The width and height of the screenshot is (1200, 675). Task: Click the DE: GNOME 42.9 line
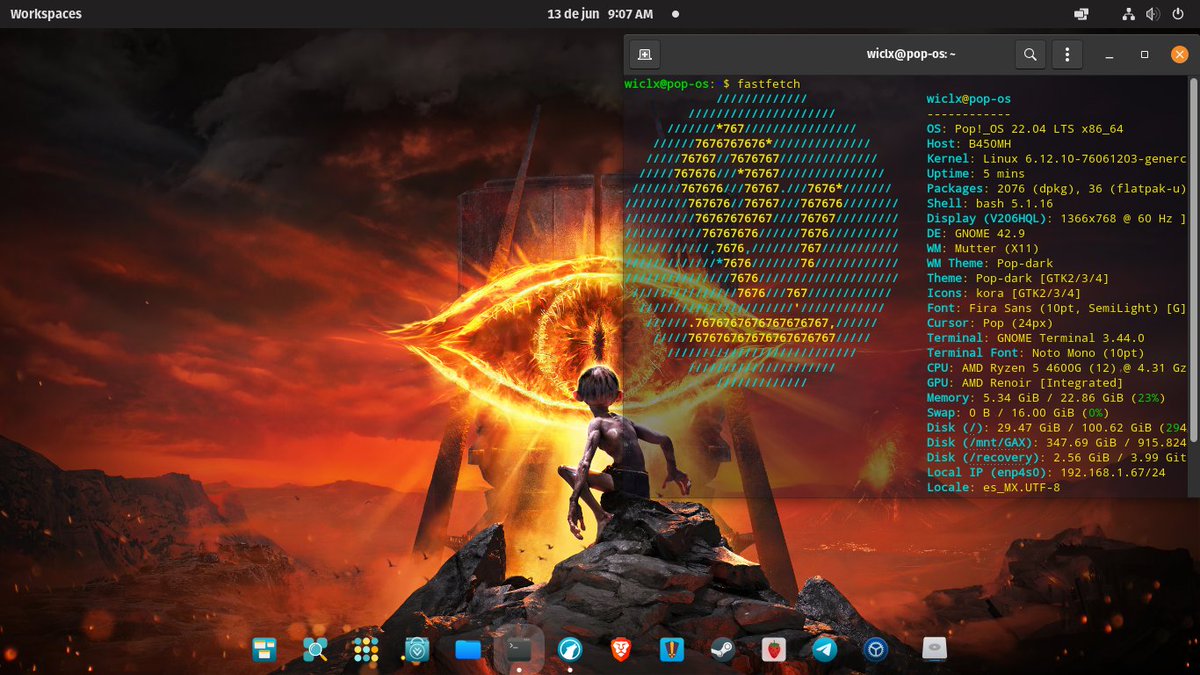(x=976, y=234)
